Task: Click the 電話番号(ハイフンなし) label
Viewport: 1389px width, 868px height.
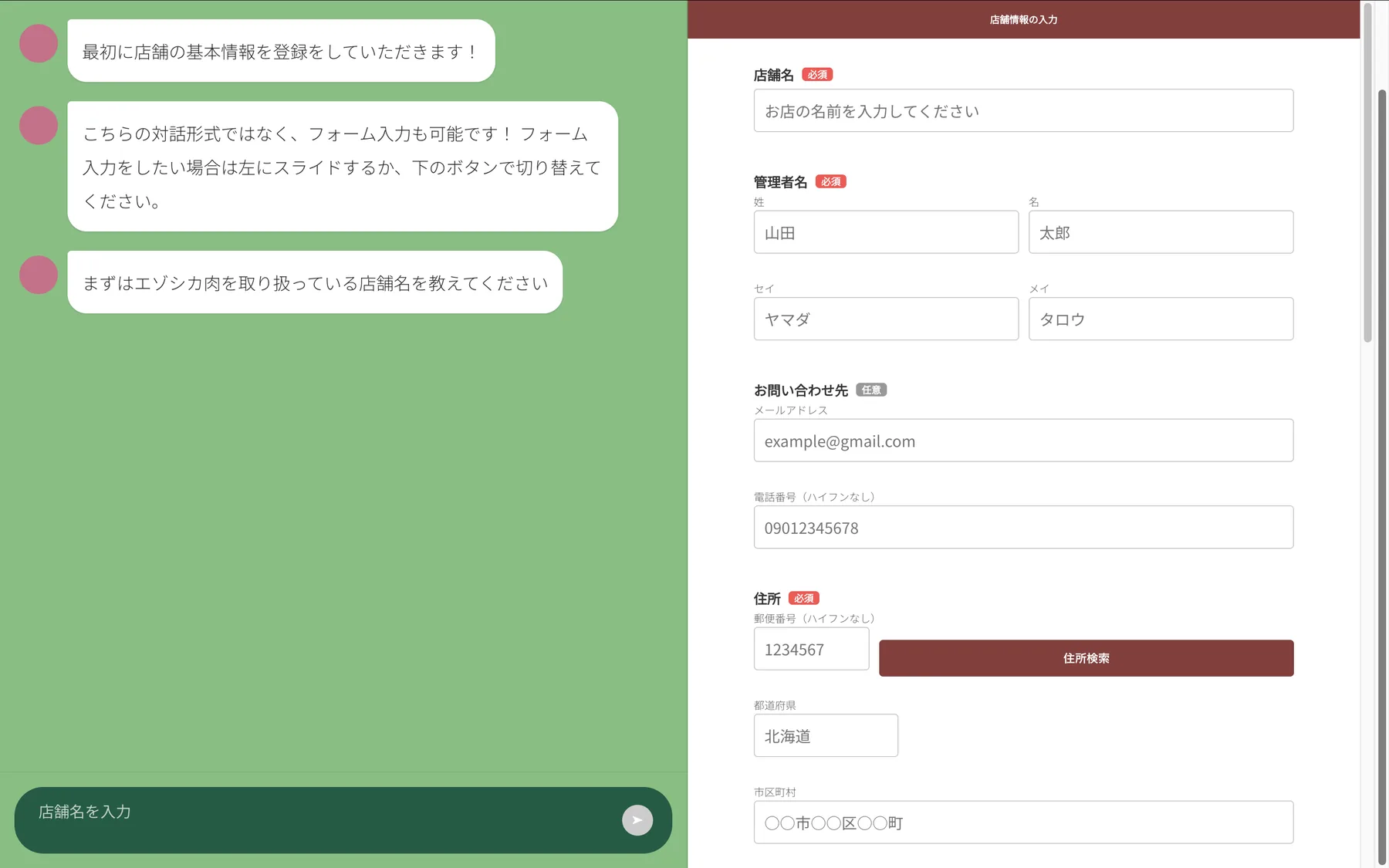Action: pos(814,497)
